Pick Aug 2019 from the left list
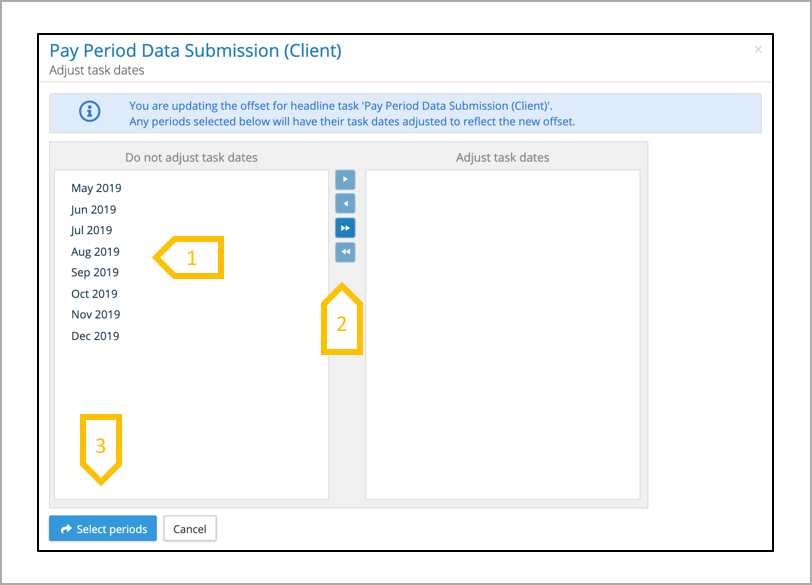 [95, 252]
